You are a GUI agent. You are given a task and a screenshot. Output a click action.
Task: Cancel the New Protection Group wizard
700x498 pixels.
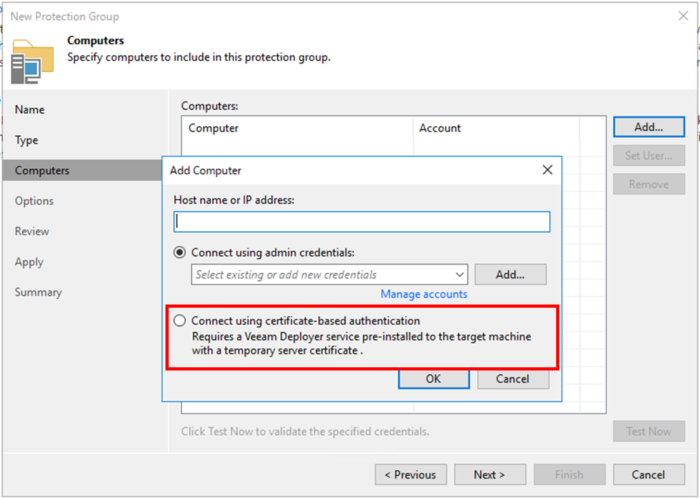coord(648,474)
